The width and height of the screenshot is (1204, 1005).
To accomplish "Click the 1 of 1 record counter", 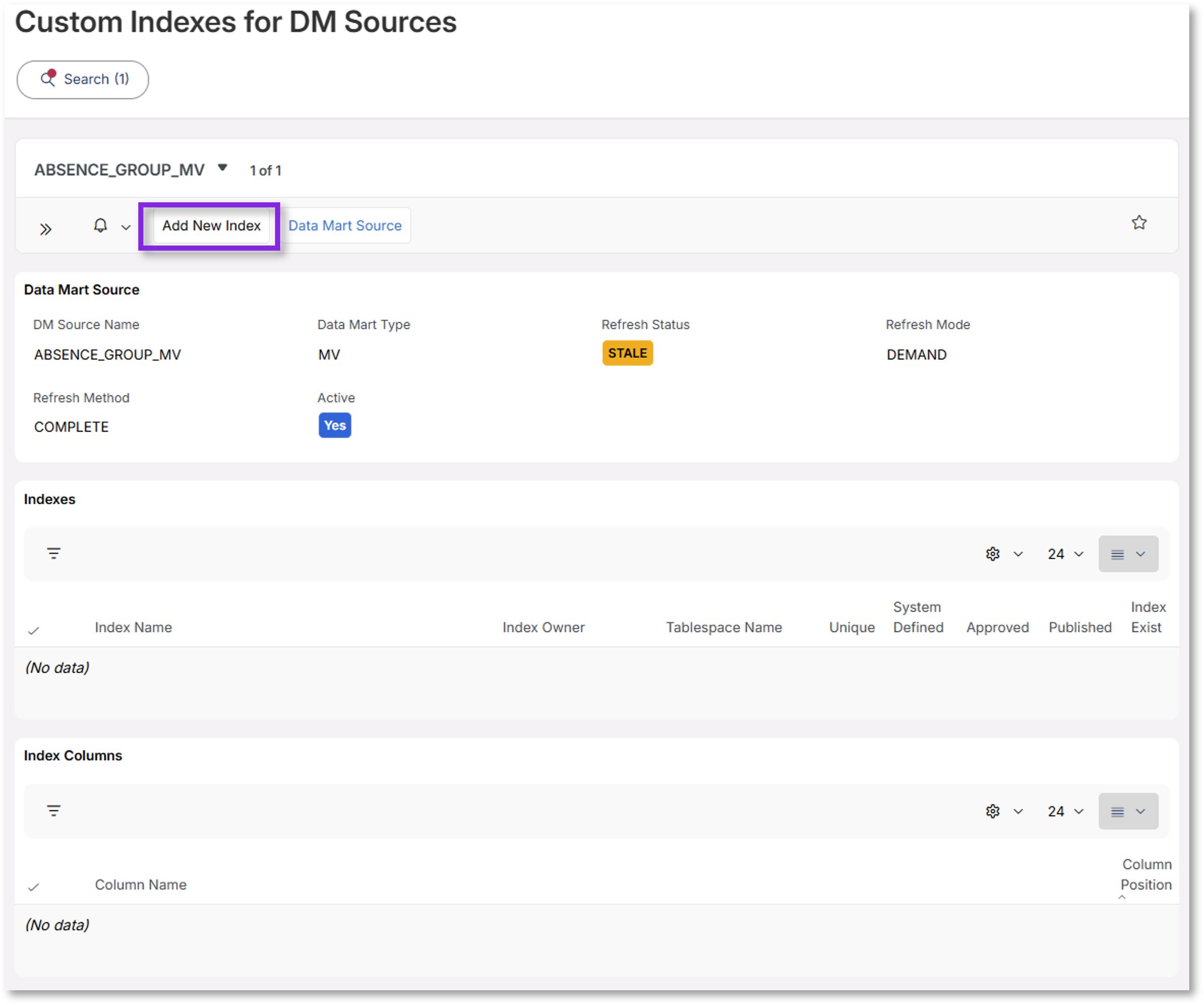I will [x=265, y=170].
